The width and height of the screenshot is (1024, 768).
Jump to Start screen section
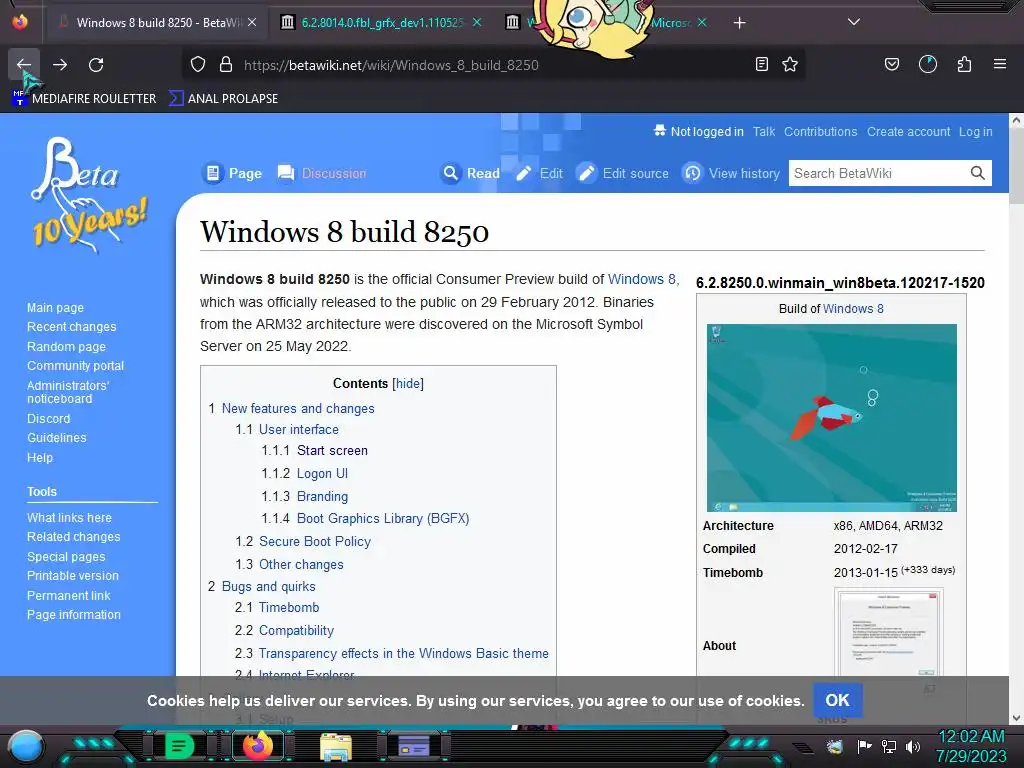point(332,451)
